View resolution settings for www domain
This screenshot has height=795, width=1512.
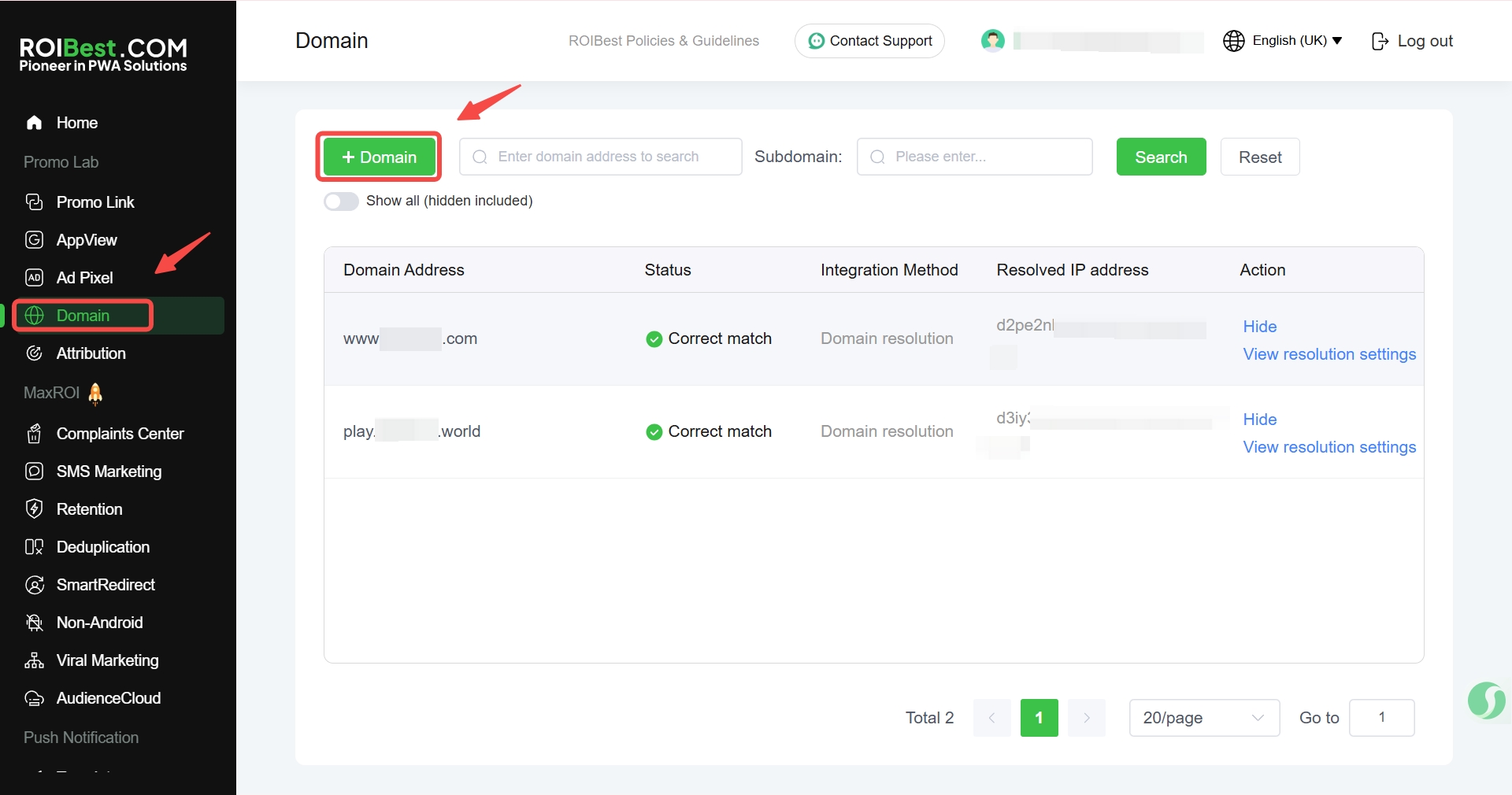1329,354
